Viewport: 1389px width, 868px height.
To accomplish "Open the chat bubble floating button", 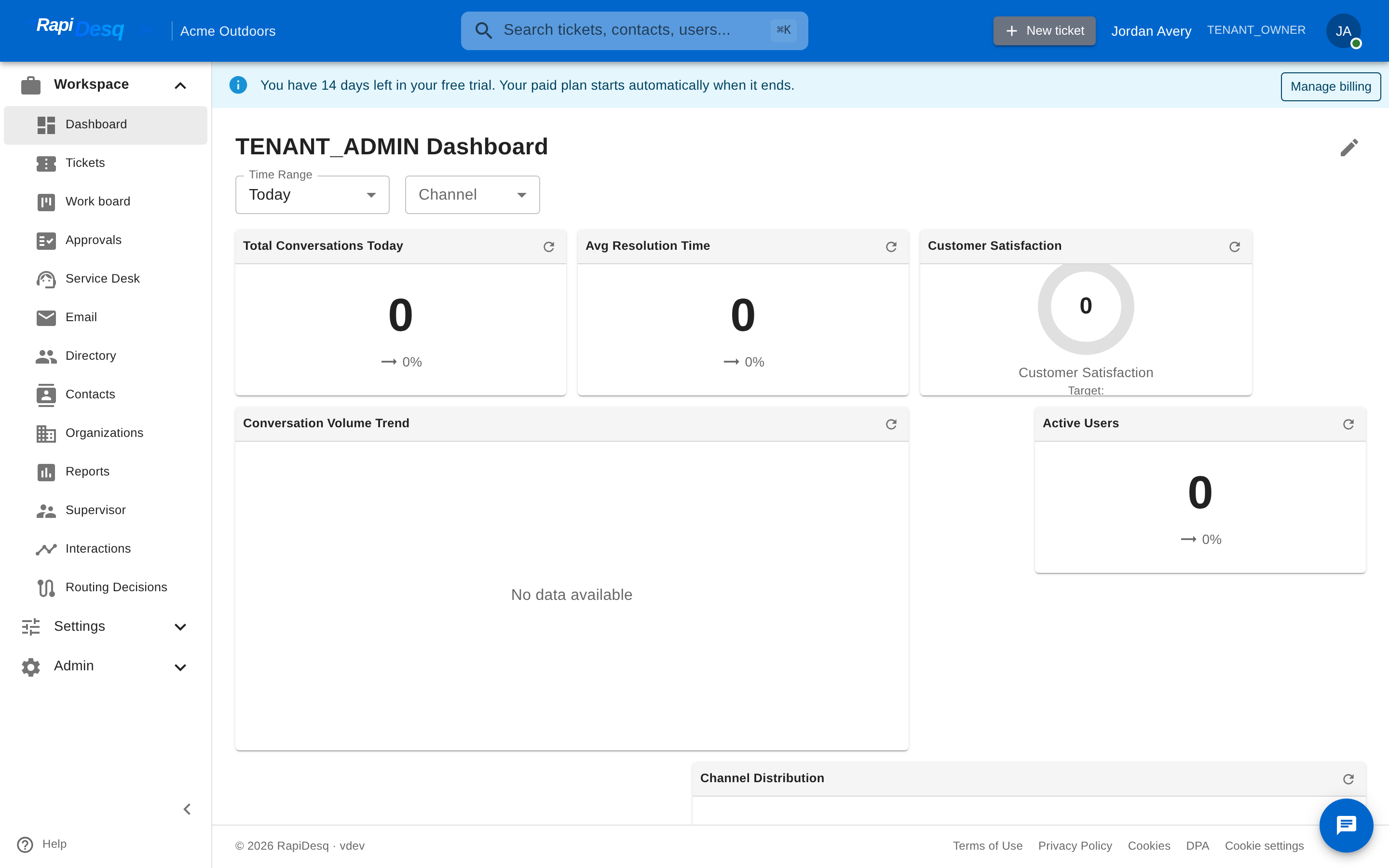I will (x=1346, y=825).
